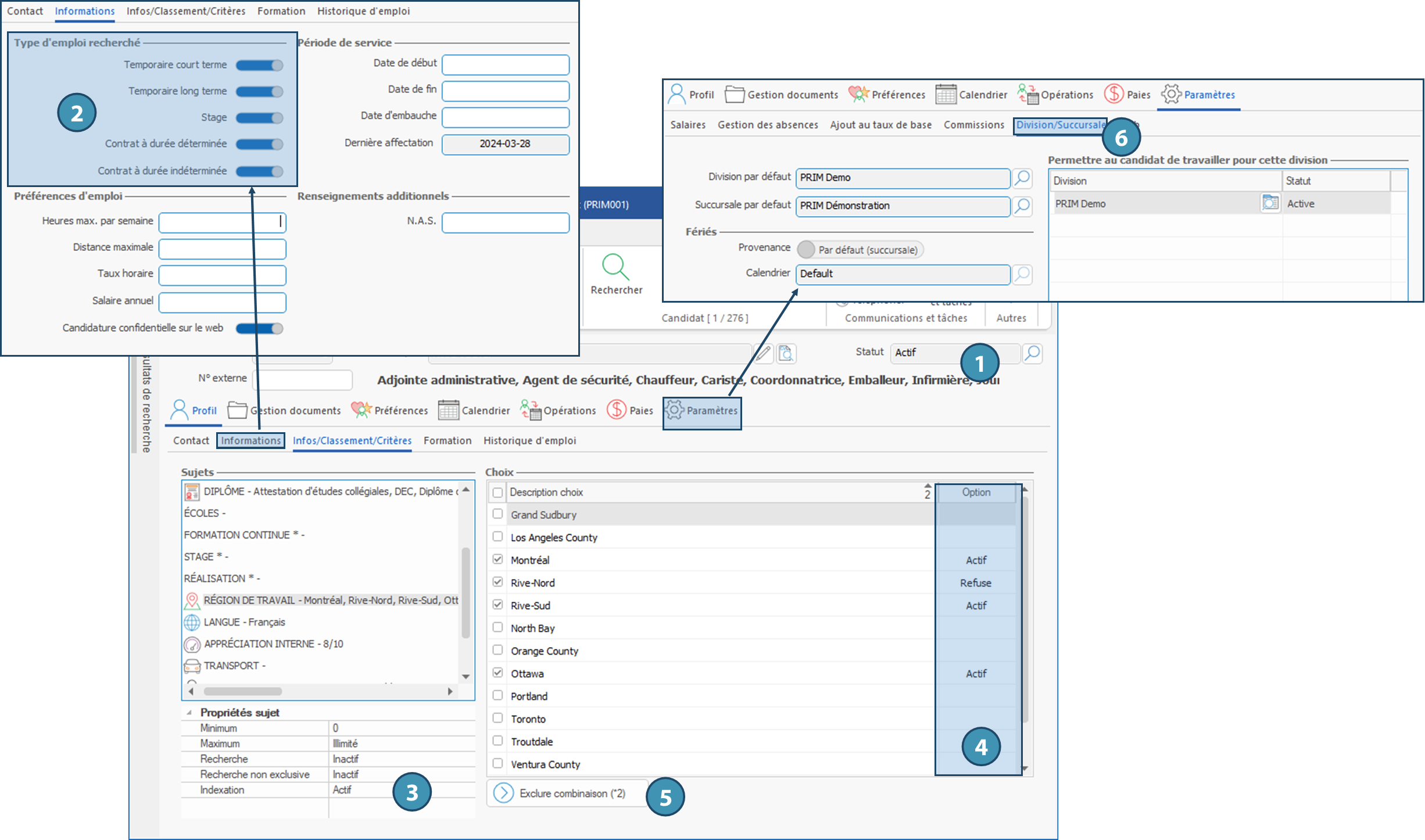Check the Toronto checkbox

[x=497, y=718]
